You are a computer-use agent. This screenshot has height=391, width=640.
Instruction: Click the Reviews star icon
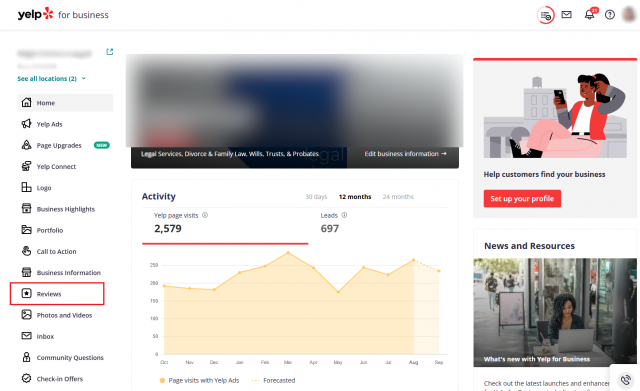(x=26, y=293)
